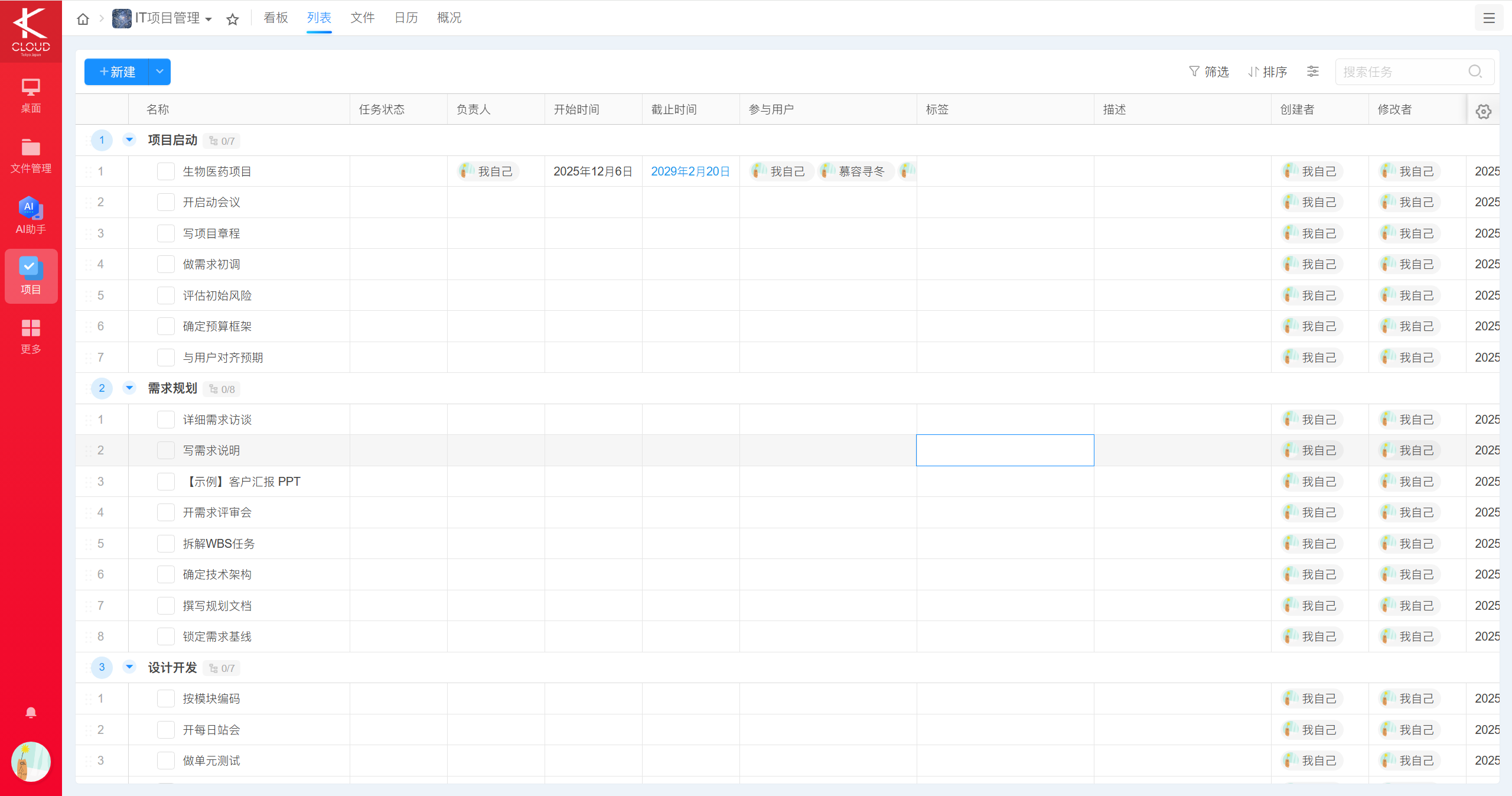The width and height of the screenshot is (1512, 796).
Task: Open the 更多 more apps grid
Action: coord(31,337)
